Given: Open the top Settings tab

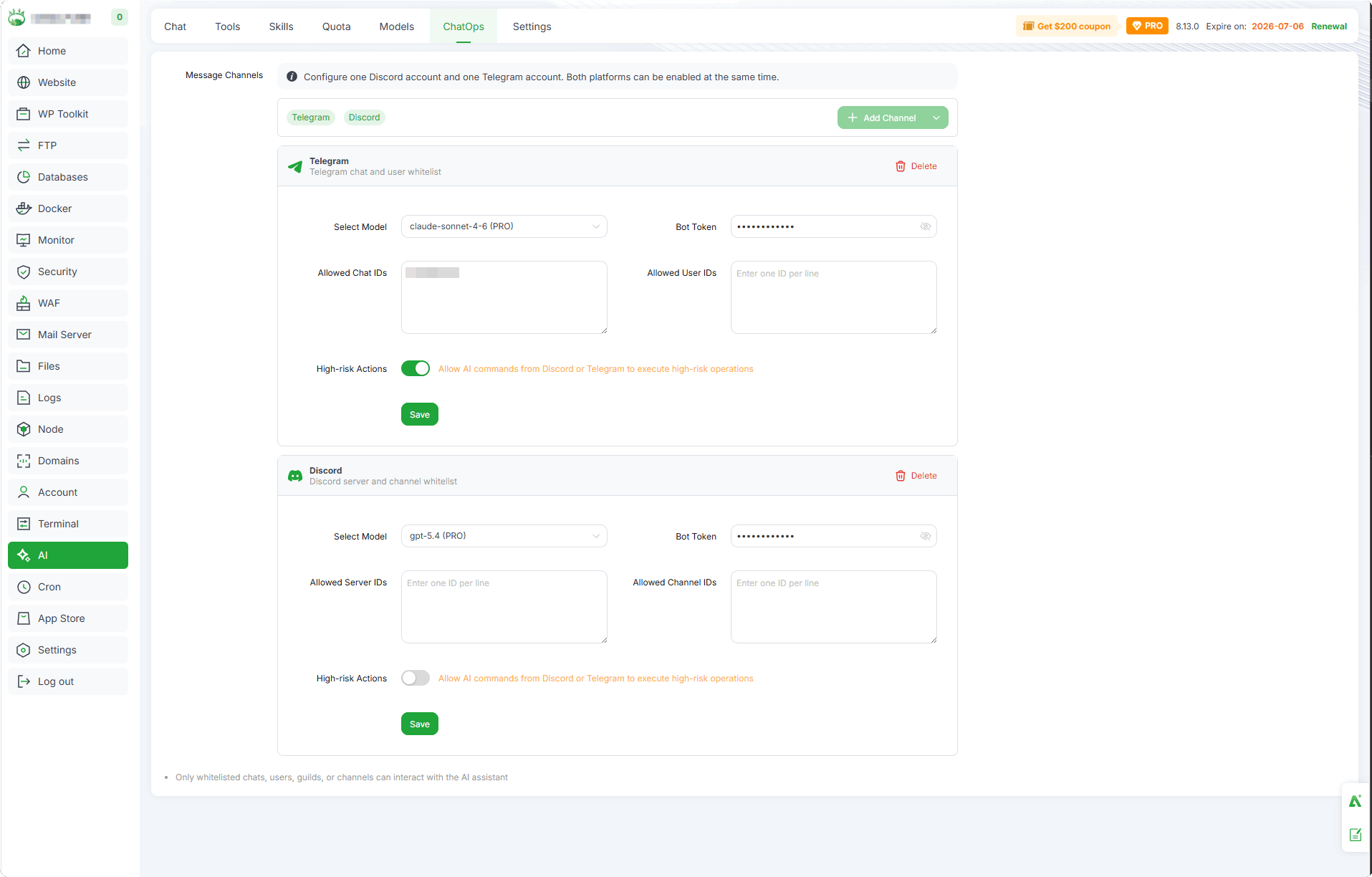Looking at the screenshot, I should tap(532, 27).
